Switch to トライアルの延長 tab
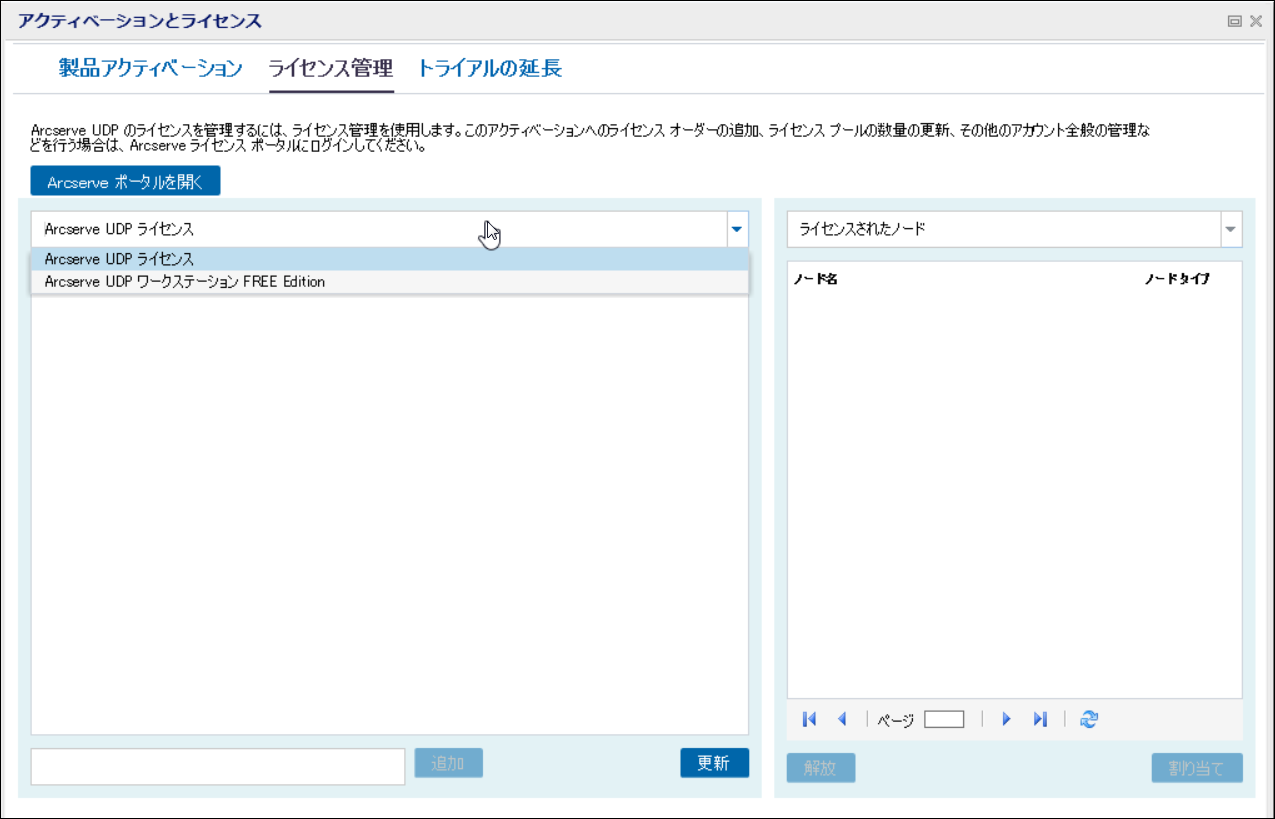This screenshot has height=819, width=1275. (490, 68)
